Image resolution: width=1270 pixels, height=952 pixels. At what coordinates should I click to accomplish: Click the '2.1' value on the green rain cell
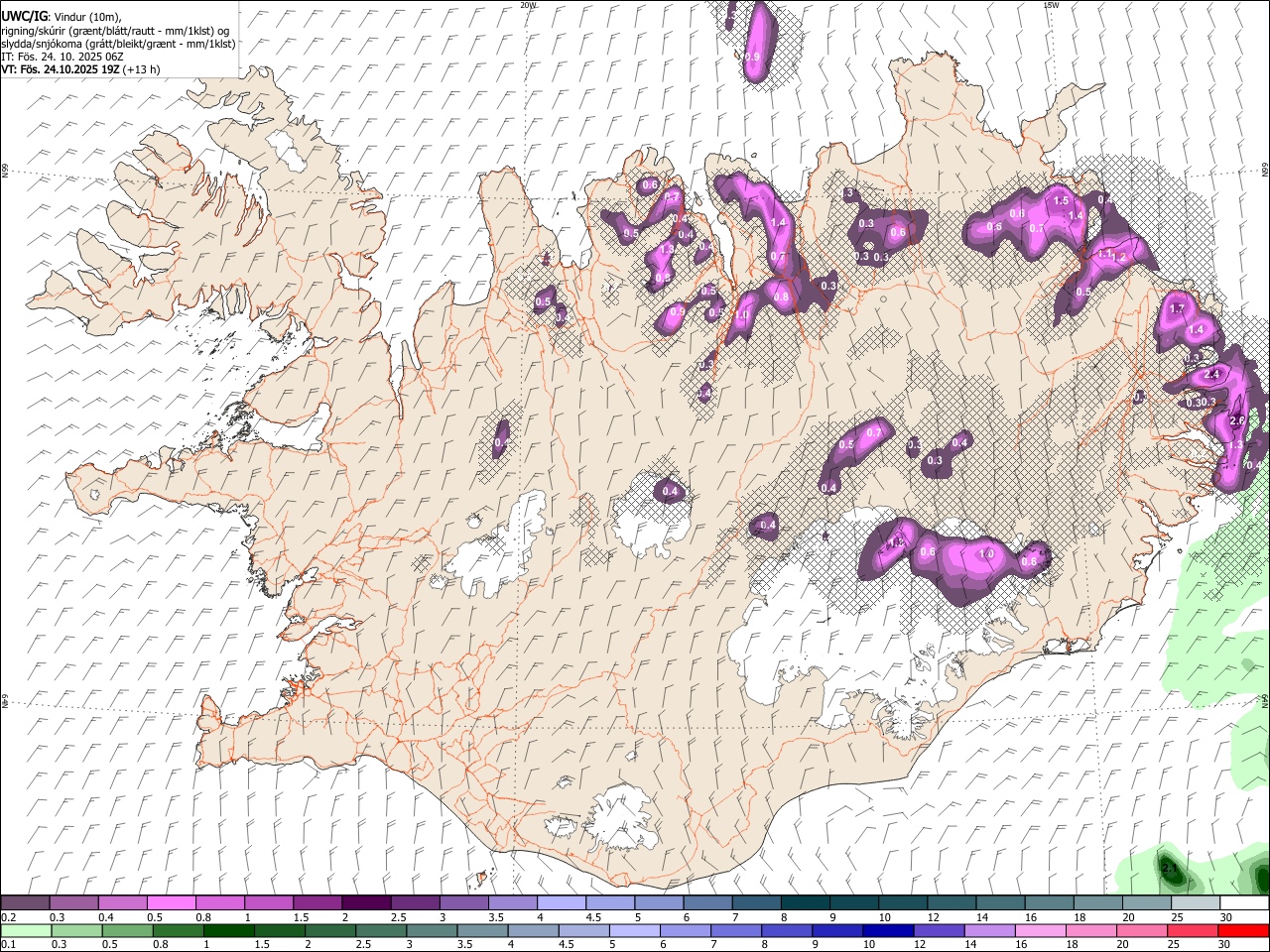click(1169, 869)
